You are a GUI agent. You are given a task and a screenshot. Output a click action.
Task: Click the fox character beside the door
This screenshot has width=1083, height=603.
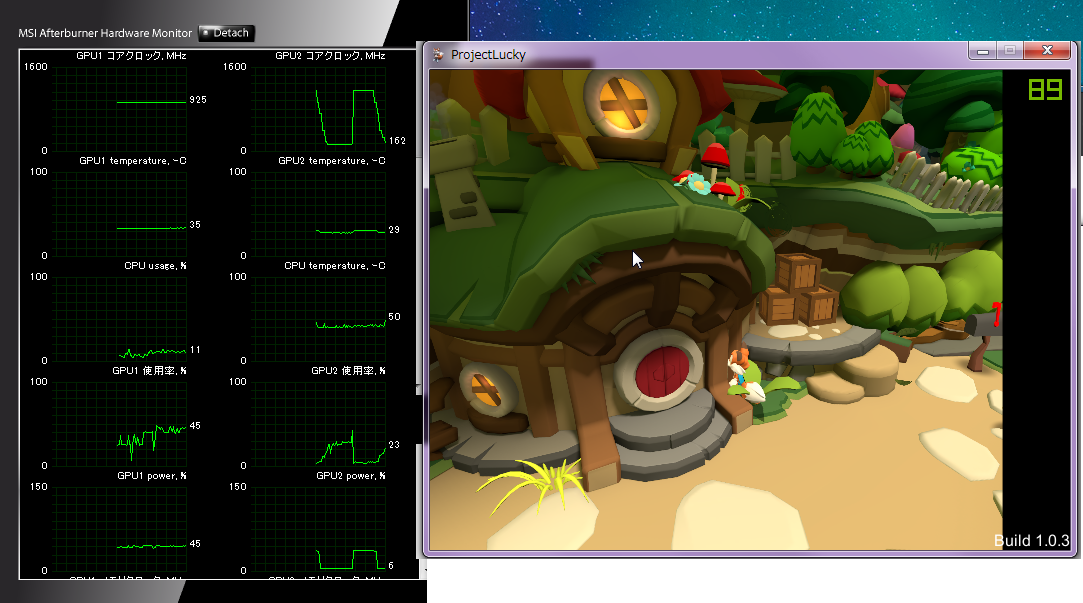click(x=745, y=376)
